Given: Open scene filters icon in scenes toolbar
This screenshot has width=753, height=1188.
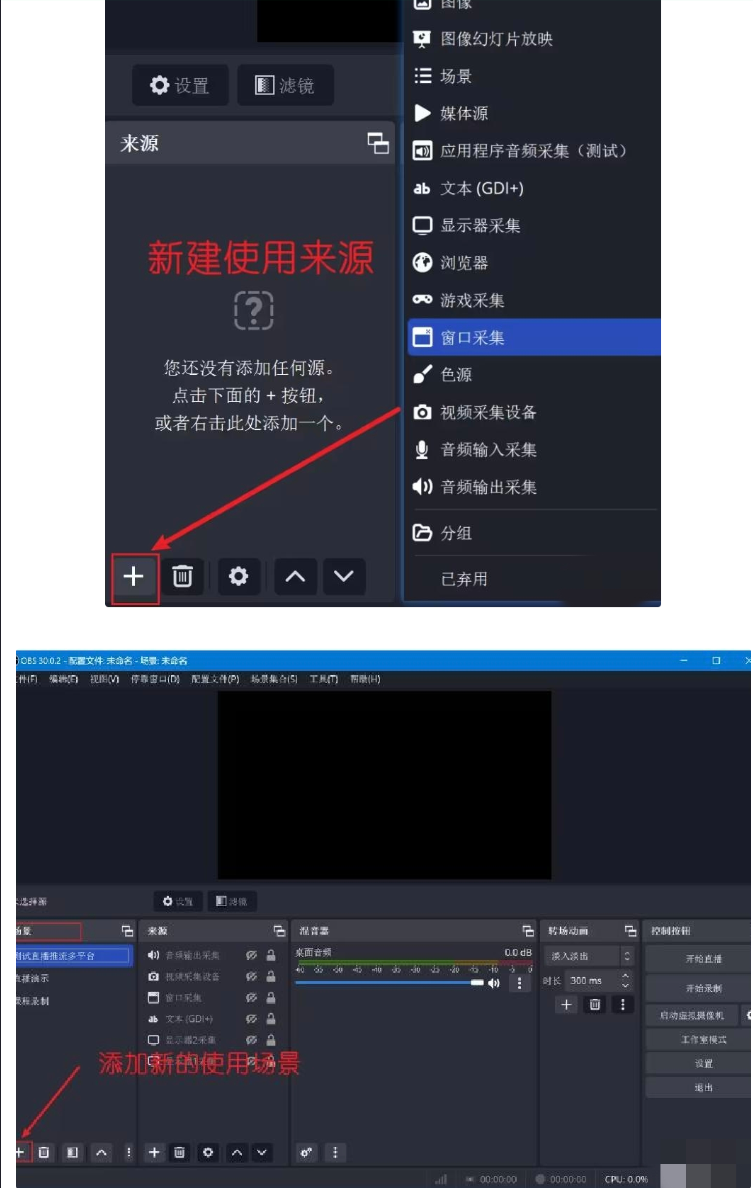Looking at the screenshot, I should (x=72, y=1152).
